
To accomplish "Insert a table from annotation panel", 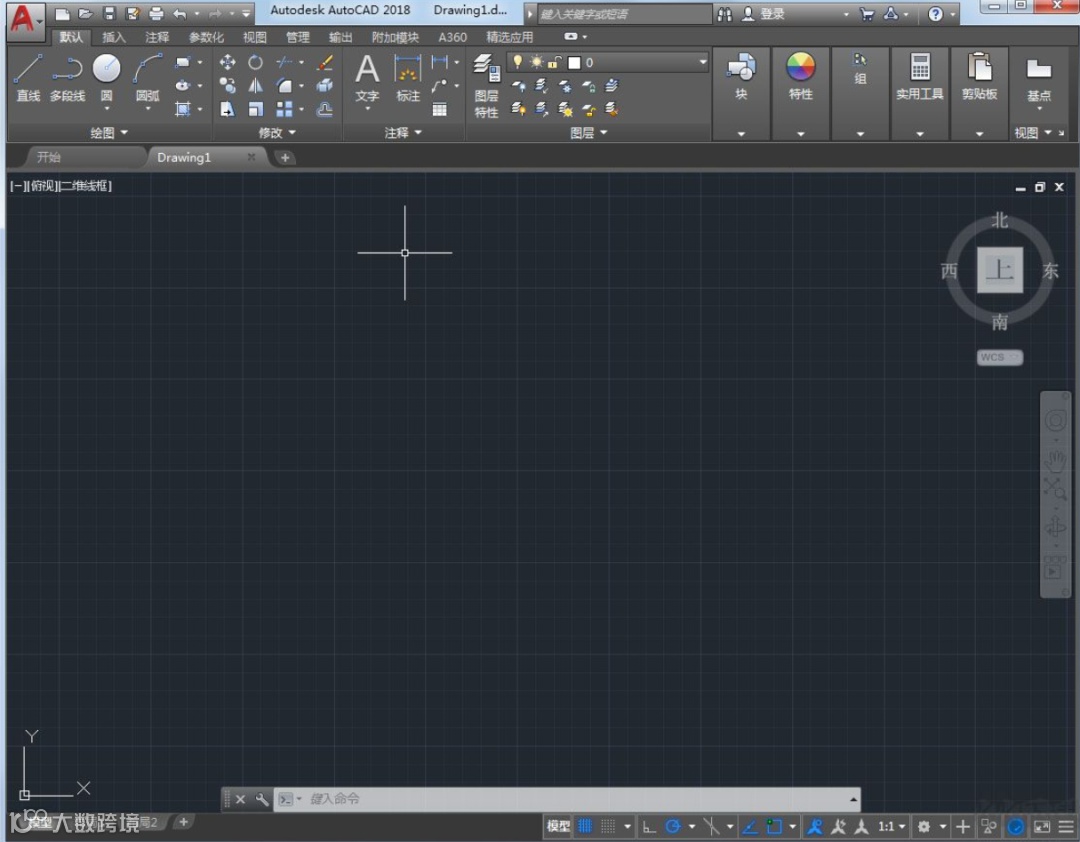I will 439,110.
